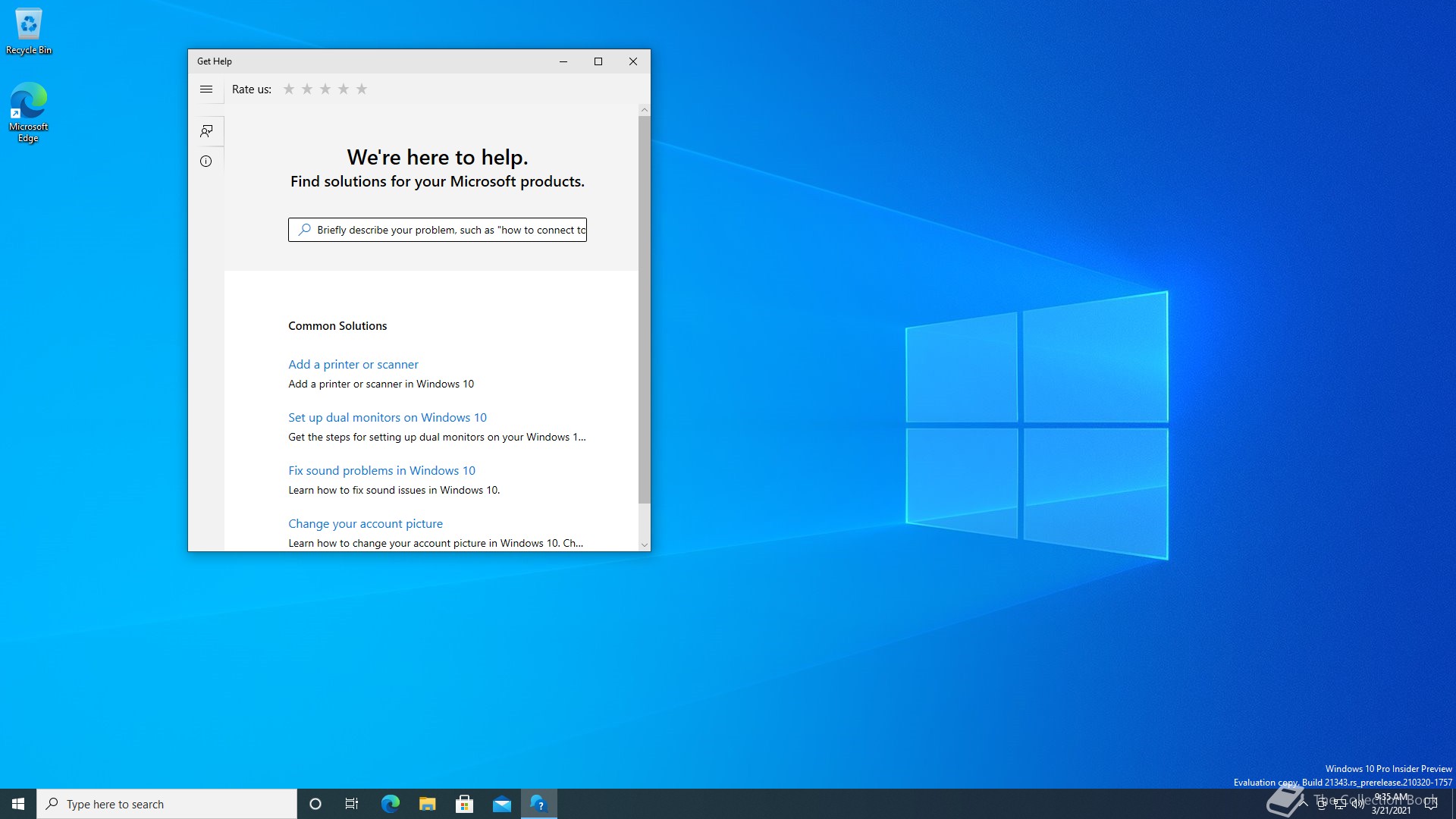The width and height of the screenshot is (1456, 819).
Task: Open Task View on the taskbar
Action: pyautogui.click(x=352, y=804)
